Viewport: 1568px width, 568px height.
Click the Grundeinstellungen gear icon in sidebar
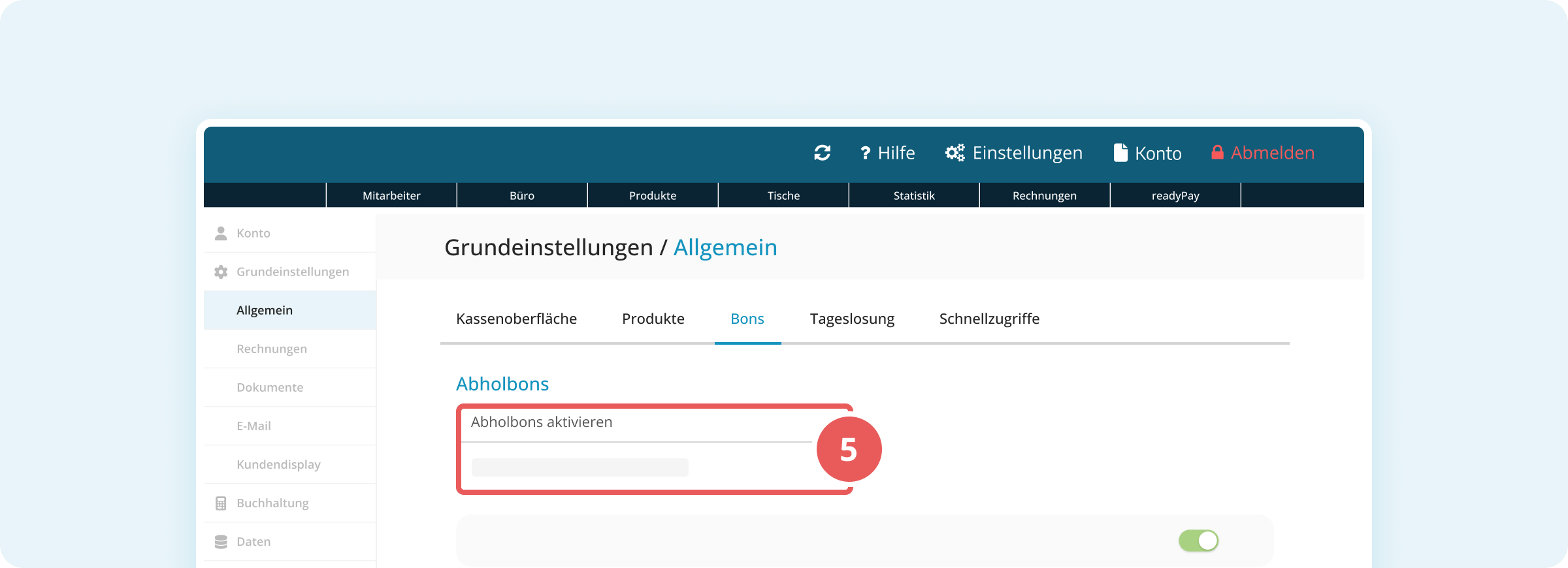pos(221,272)
